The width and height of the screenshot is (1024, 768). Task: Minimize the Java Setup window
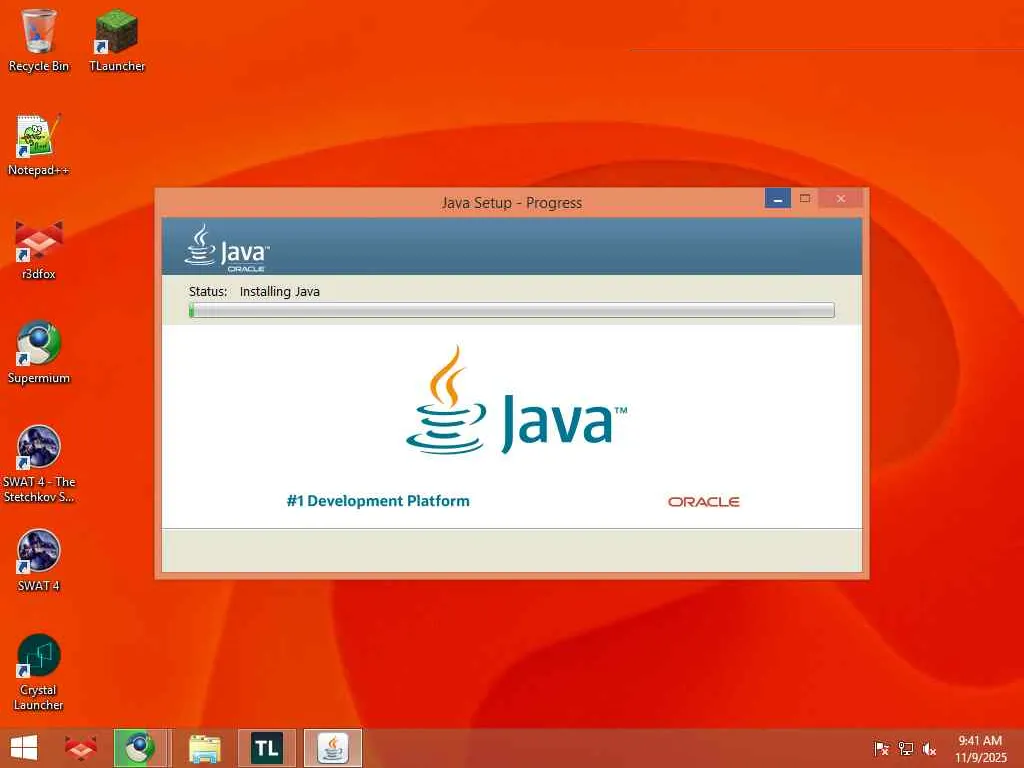(778, 199)
